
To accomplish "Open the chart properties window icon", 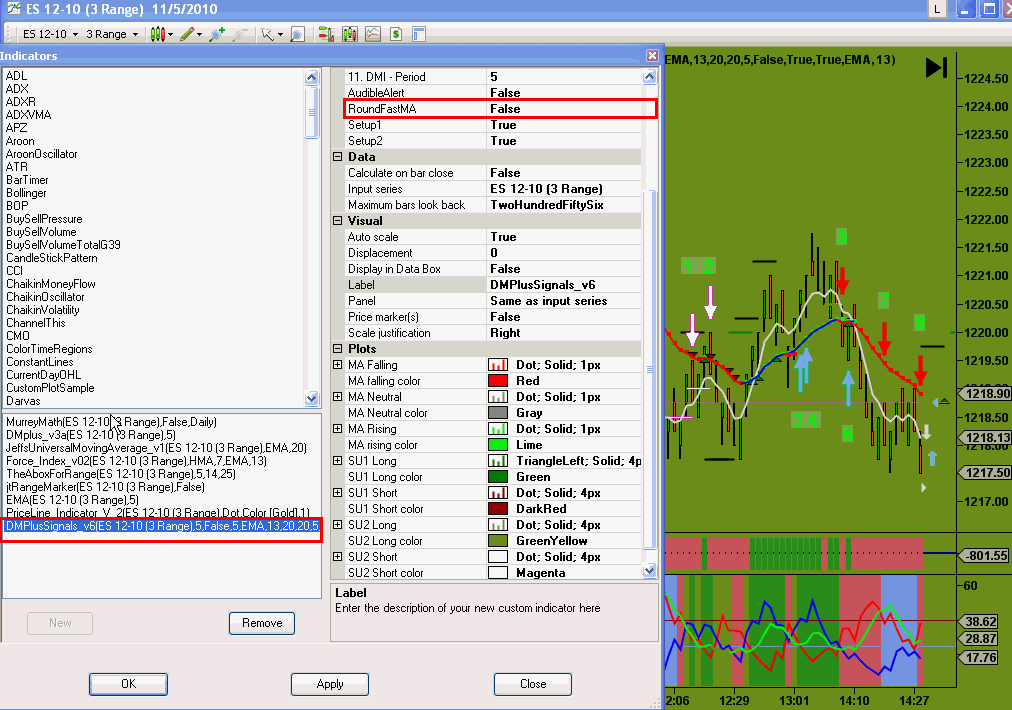I will click(419, 34).
